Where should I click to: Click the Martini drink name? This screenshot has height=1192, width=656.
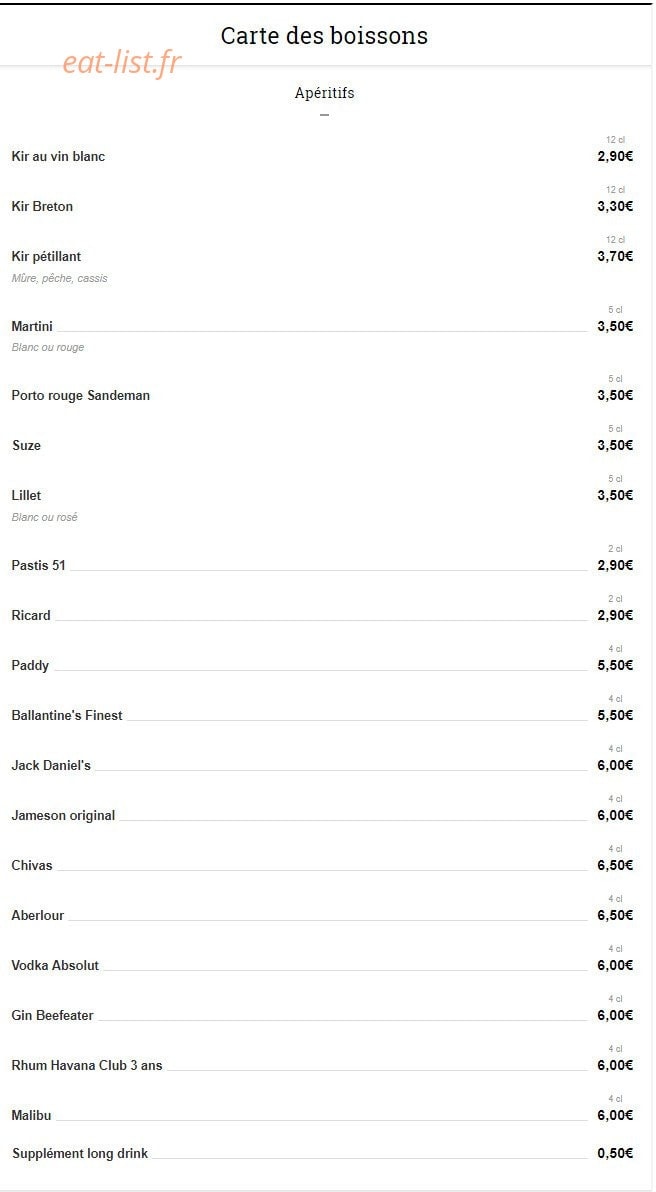click(x=32, y=327)
